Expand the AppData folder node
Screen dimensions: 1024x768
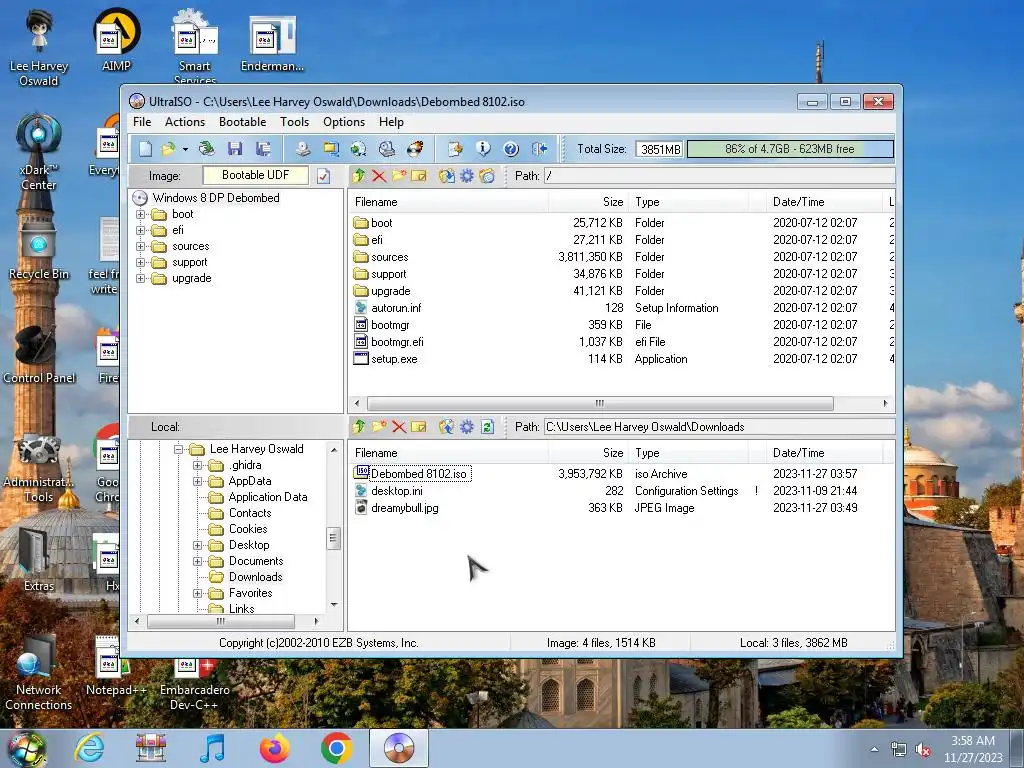point(197,481)
